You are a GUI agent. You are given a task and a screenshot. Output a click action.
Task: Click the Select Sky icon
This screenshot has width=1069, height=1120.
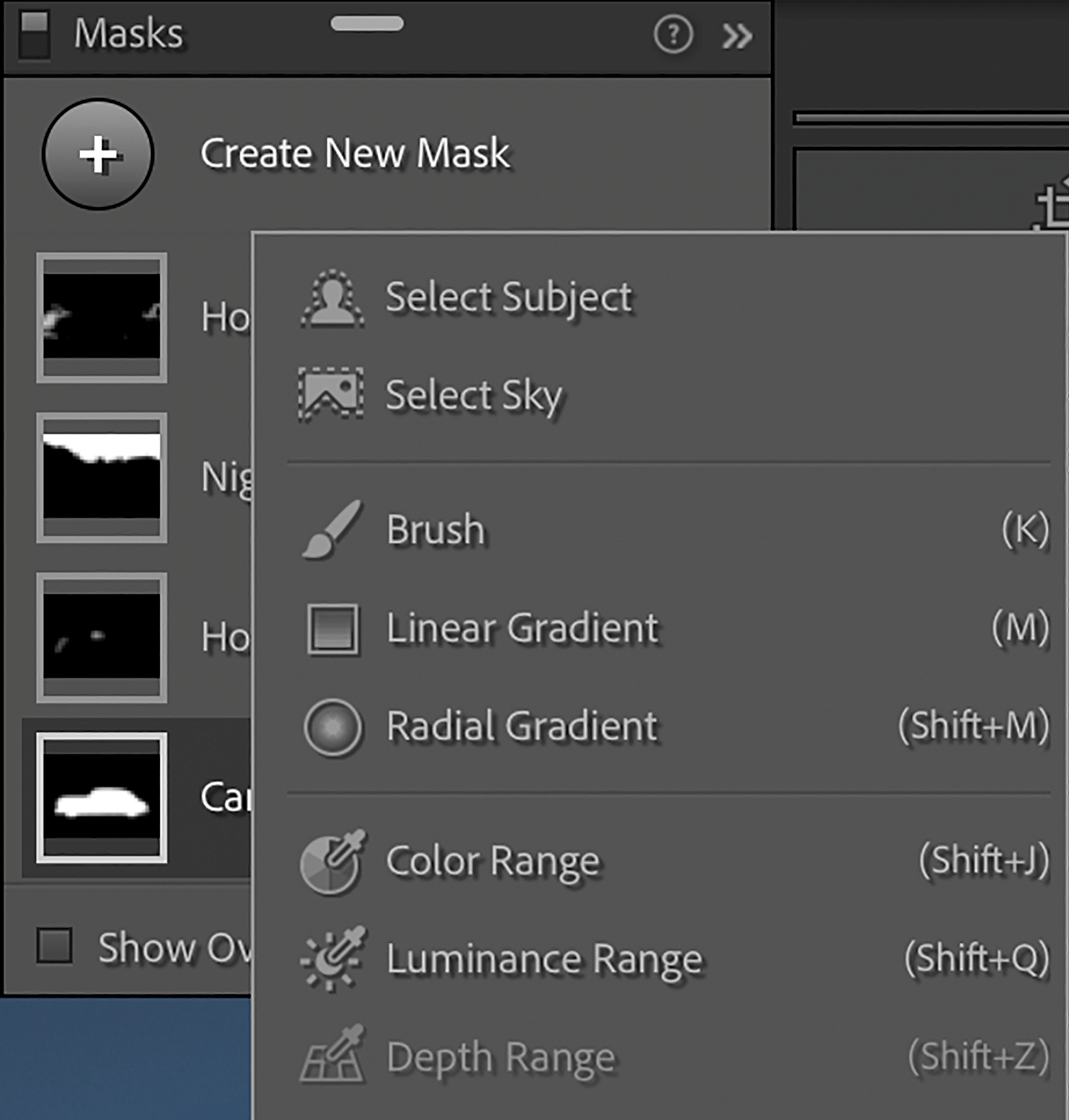(331, 394)
